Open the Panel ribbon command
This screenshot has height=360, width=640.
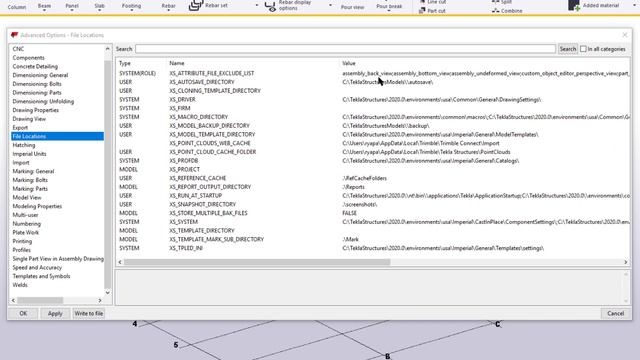point(72,7)
